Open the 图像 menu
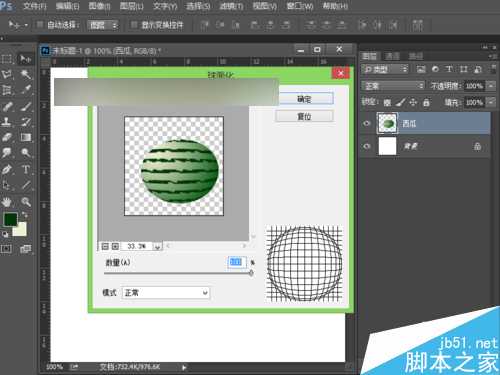 pos(99,6)
